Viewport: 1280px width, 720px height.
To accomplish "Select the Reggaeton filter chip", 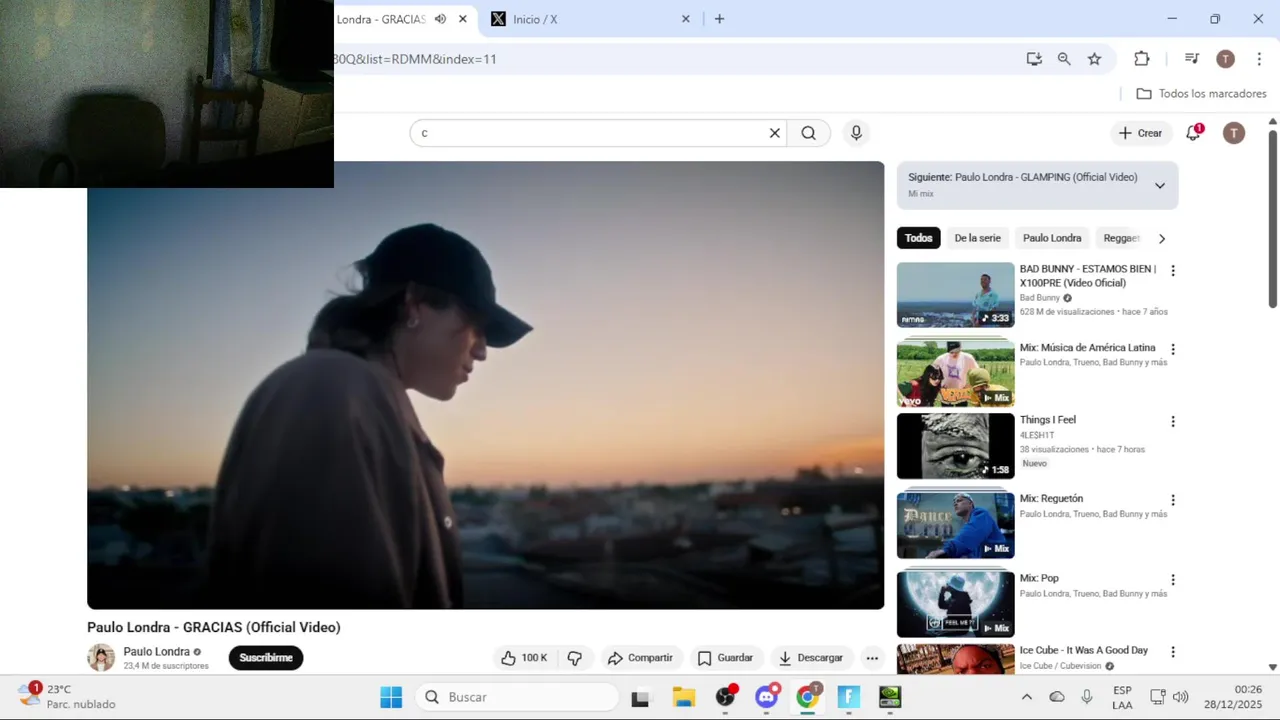I will [x=1121, y=238].
